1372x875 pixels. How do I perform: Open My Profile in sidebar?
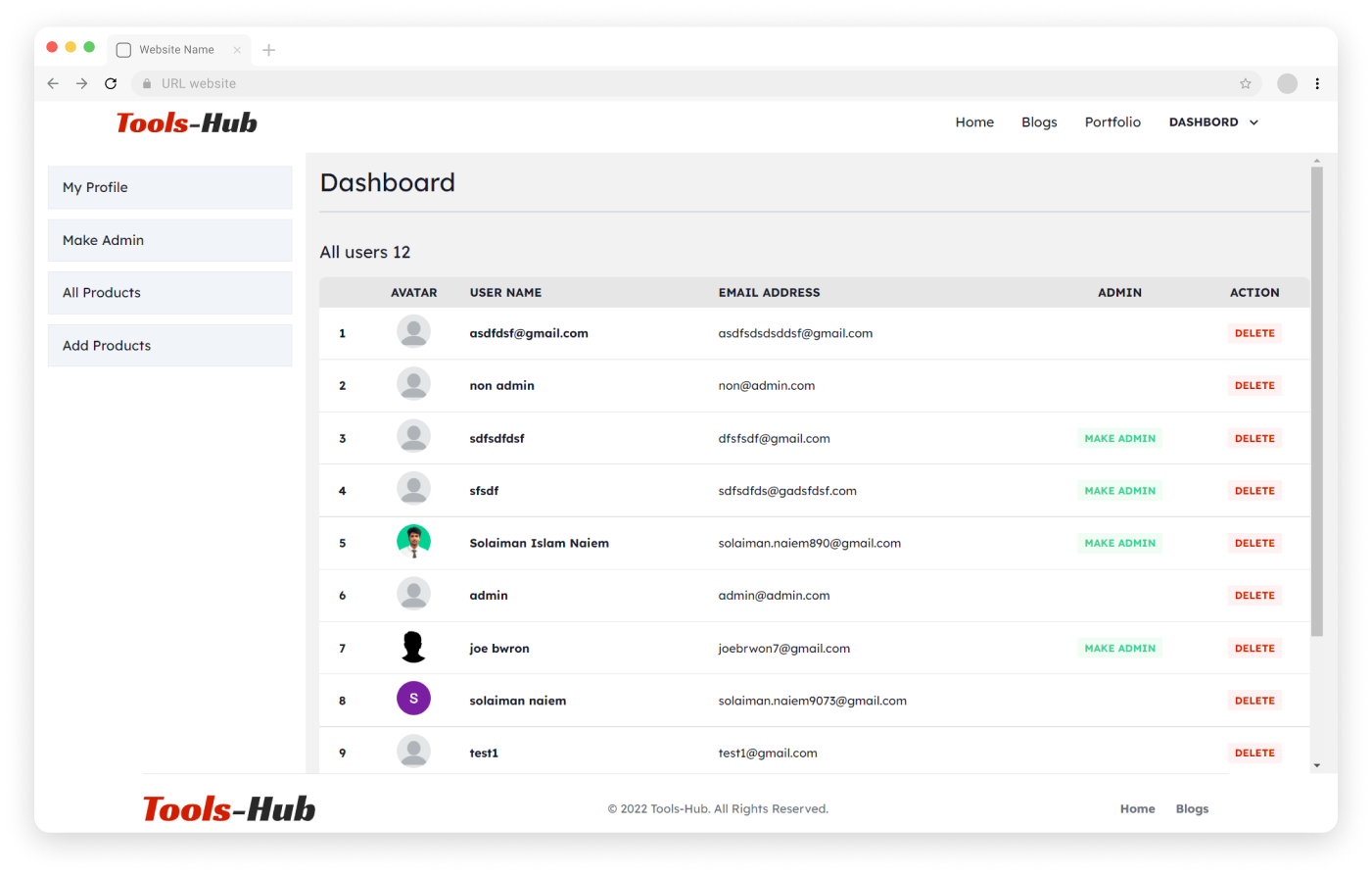tap(169, 187)
